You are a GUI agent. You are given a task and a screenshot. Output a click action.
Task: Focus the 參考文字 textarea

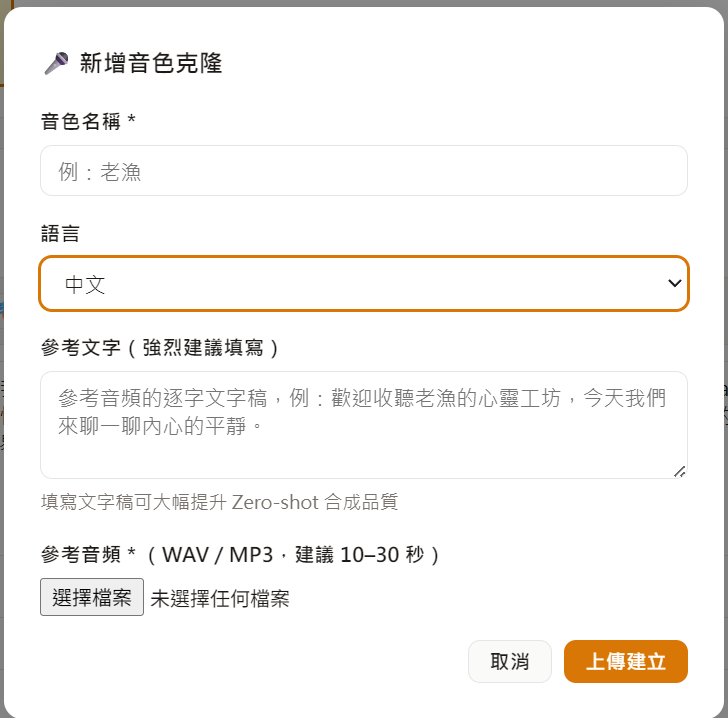[363, 424]
